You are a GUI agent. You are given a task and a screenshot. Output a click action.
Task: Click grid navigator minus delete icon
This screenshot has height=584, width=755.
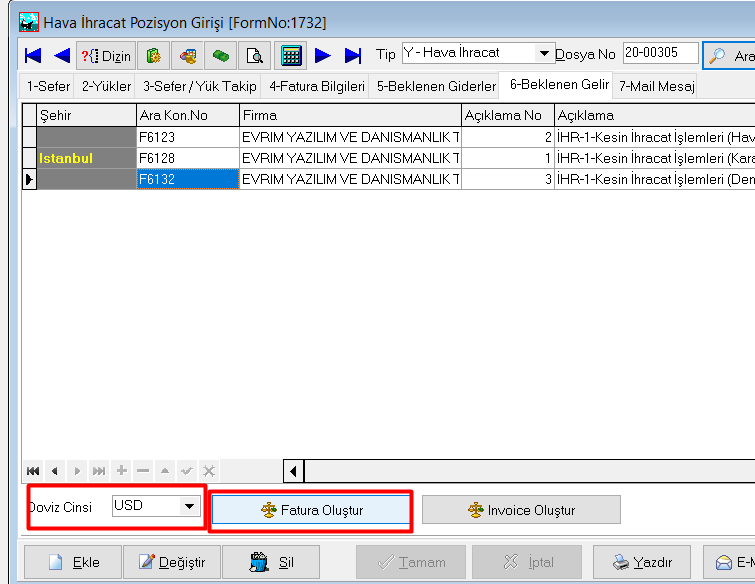[143, 471]
